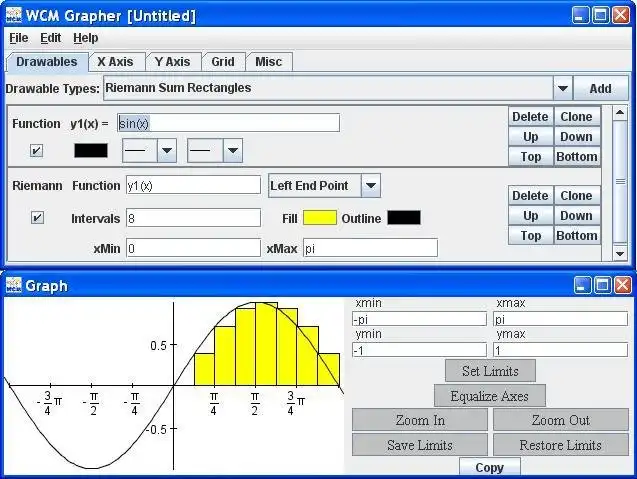Click the Riemann xMax input field
The width and height of the screenshot is (637, 479).
tap(370, 248)
